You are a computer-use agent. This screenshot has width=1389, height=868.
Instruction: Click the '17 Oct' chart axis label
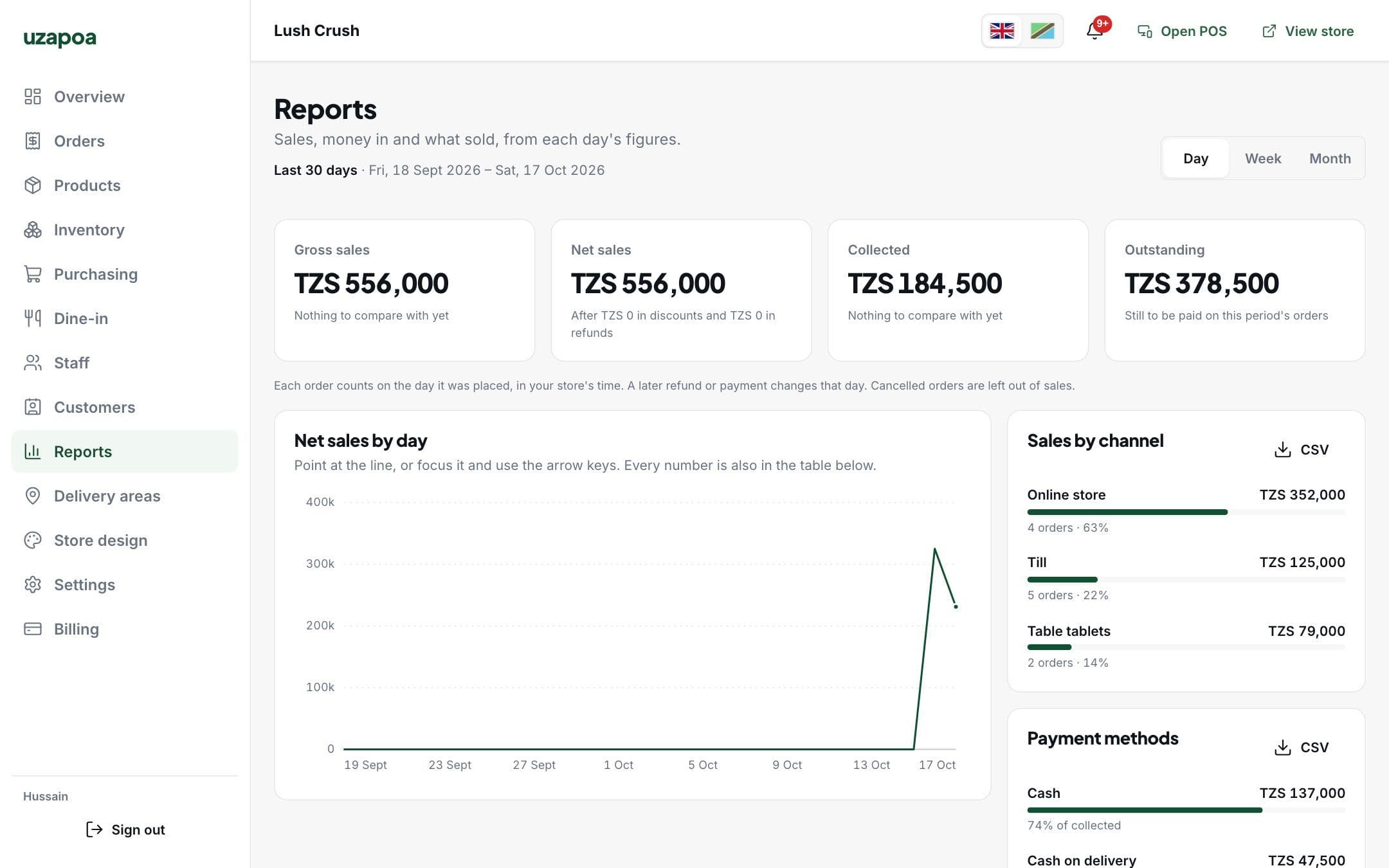coord(937,764)
